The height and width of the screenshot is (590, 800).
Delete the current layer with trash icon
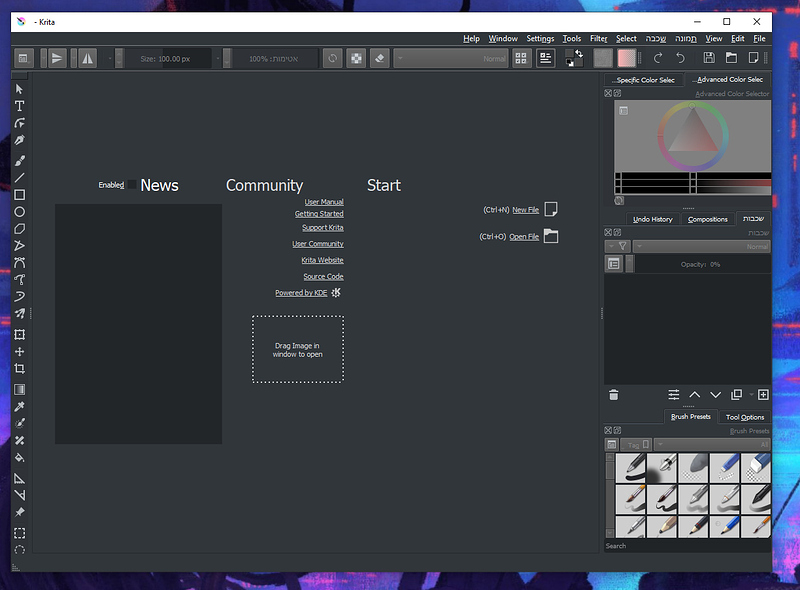613,395
